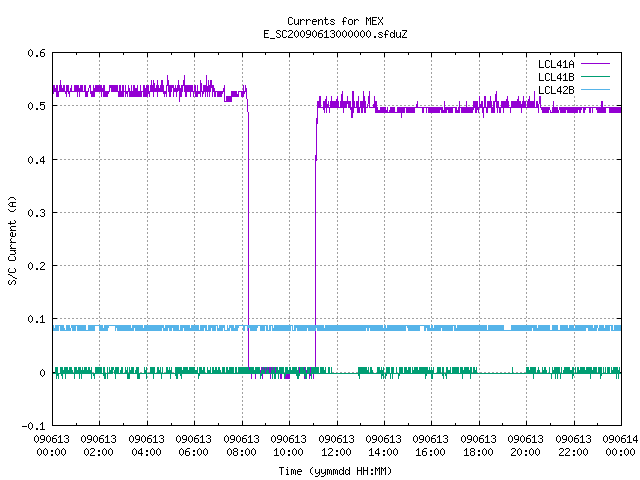Click the y-axis tick value -0.1
This screenshot has width=640, height=480.
[33, 426]
